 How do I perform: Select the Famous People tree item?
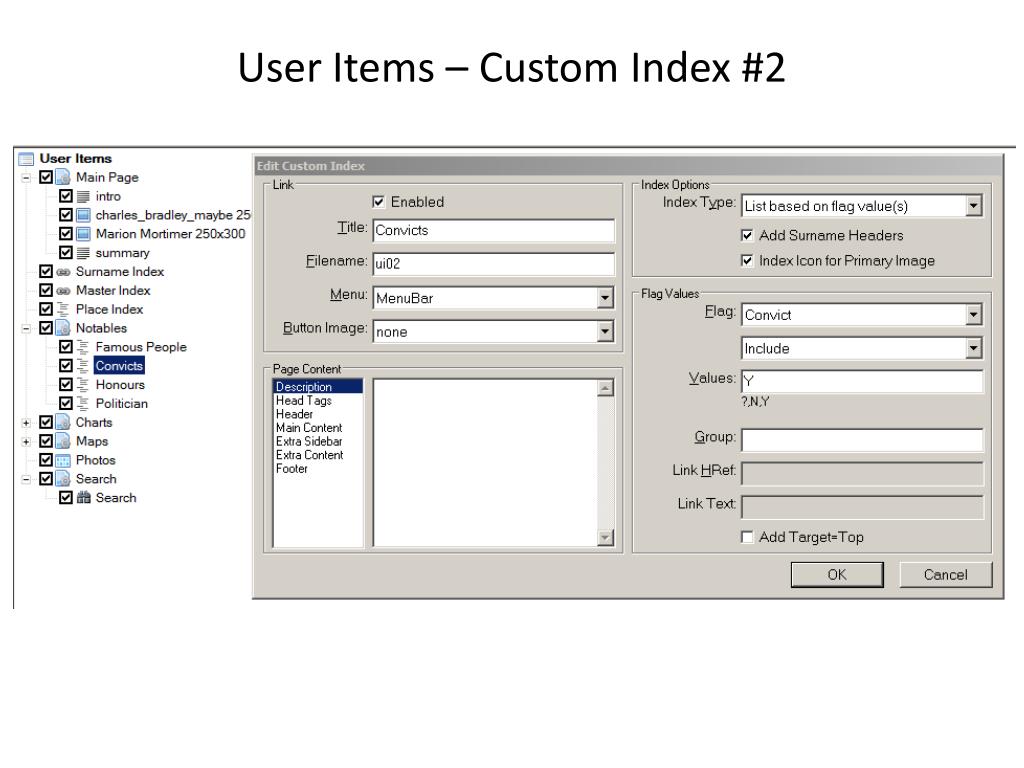(141, 347)
